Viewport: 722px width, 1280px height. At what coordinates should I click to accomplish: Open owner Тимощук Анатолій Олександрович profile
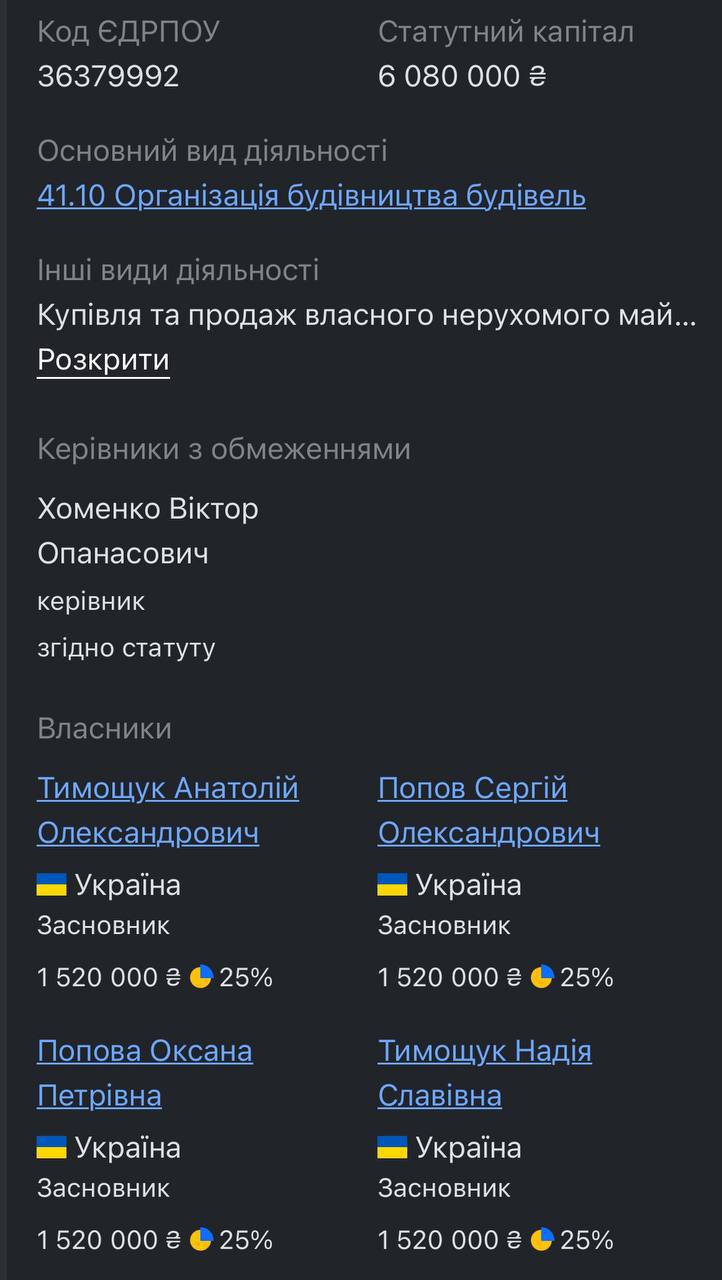(167, 810)
